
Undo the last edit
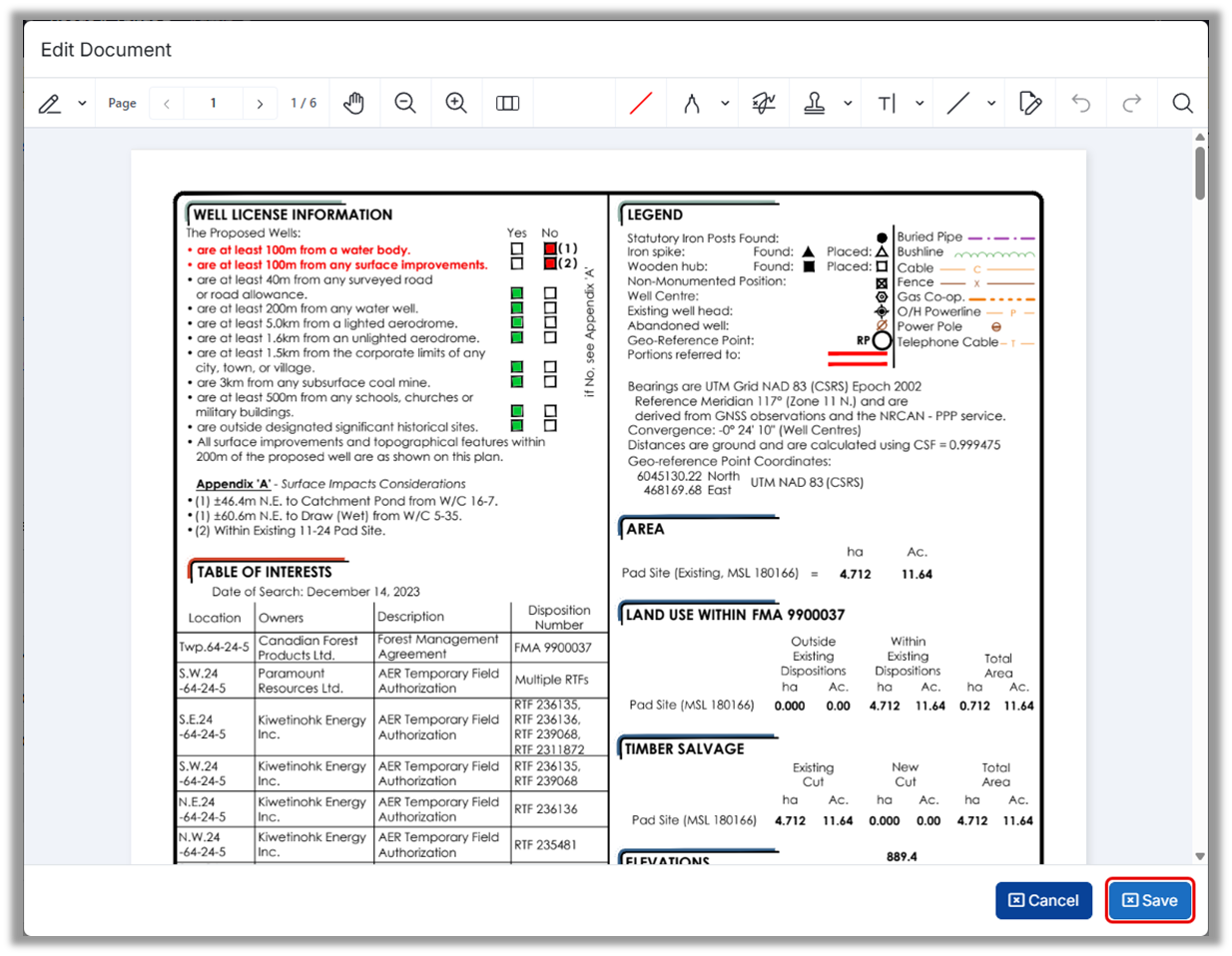(1081, 103)
